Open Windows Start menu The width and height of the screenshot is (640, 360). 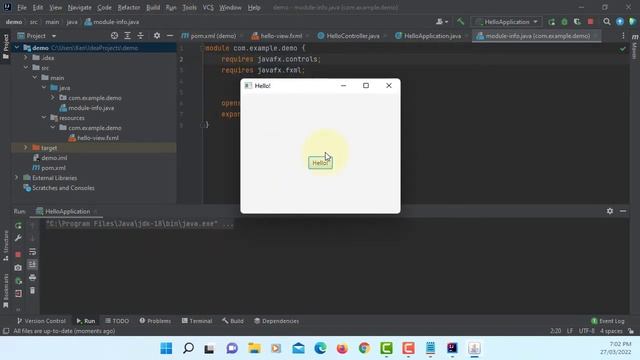[x=166, y=348]
